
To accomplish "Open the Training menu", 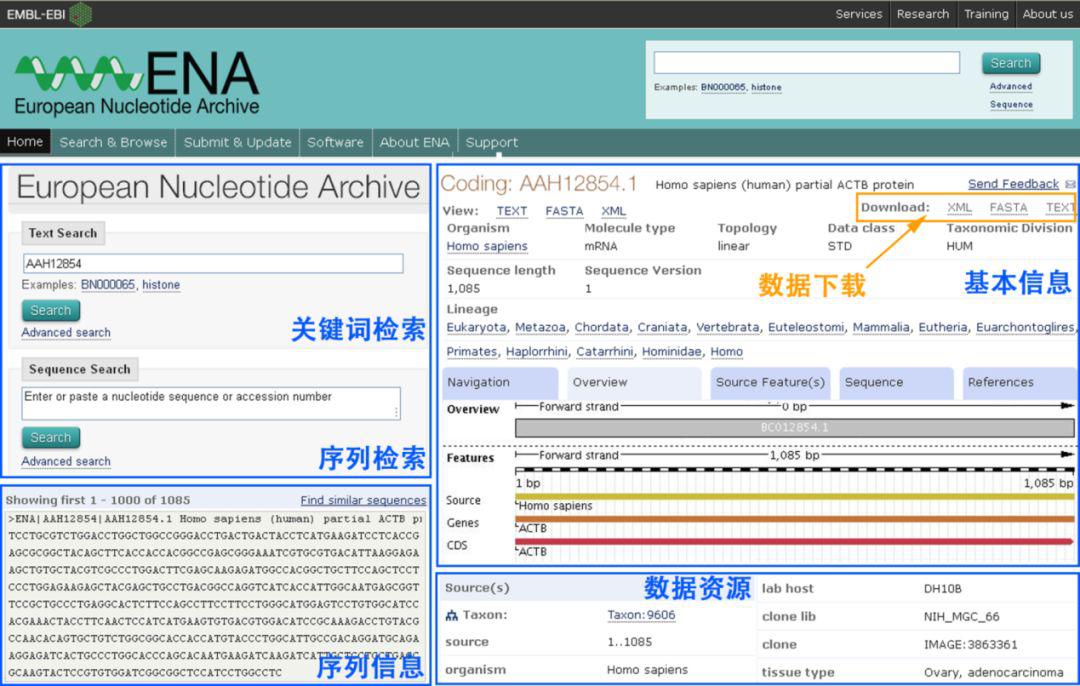I will (986, 14).
